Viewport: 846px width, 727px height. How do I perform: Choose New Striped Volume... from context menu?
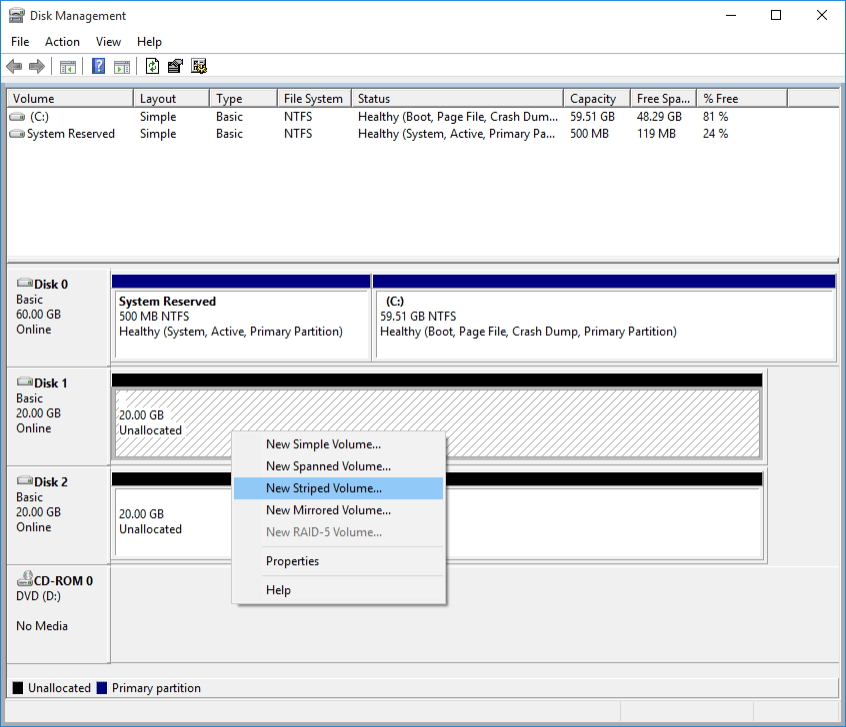coord(339,488)
